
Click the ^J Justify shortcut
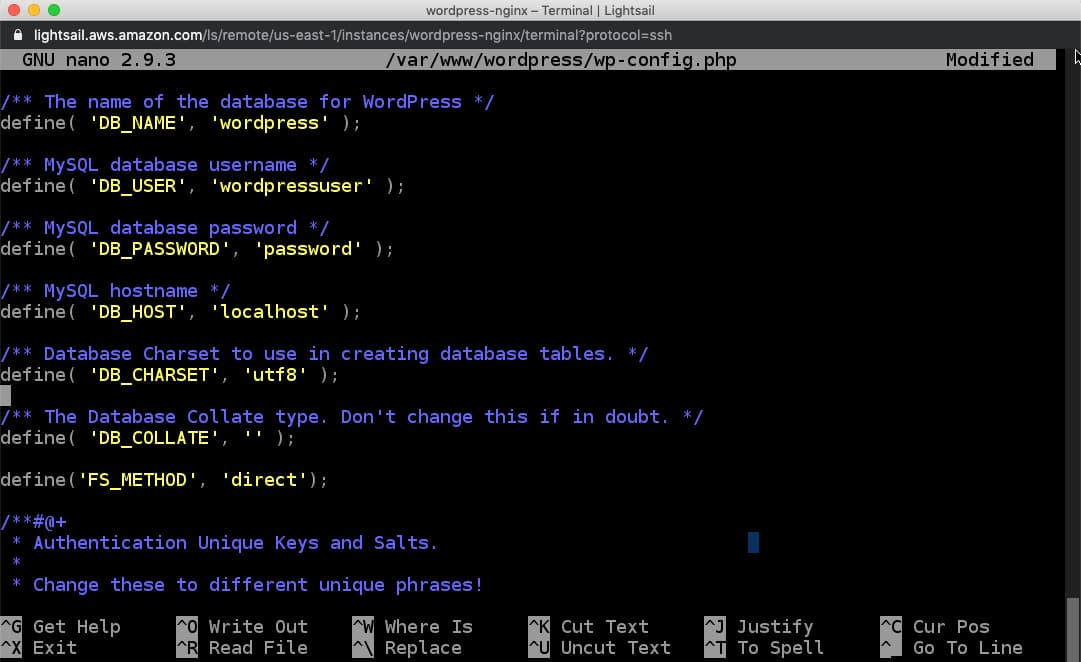coord(759,627)
